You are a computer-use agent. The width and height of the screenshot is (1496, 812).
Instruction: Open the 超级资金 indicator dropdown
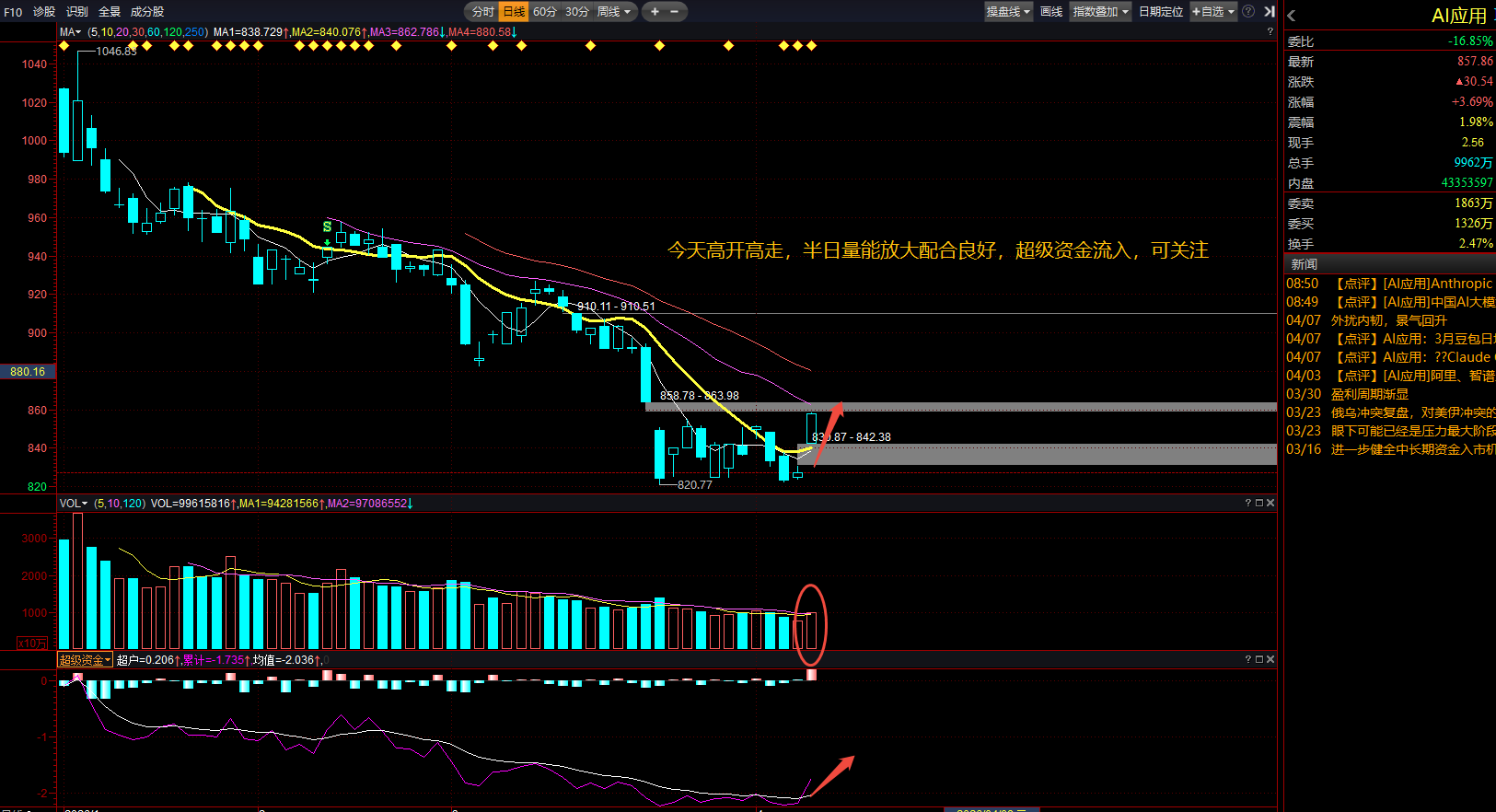[x=85, y=660]
